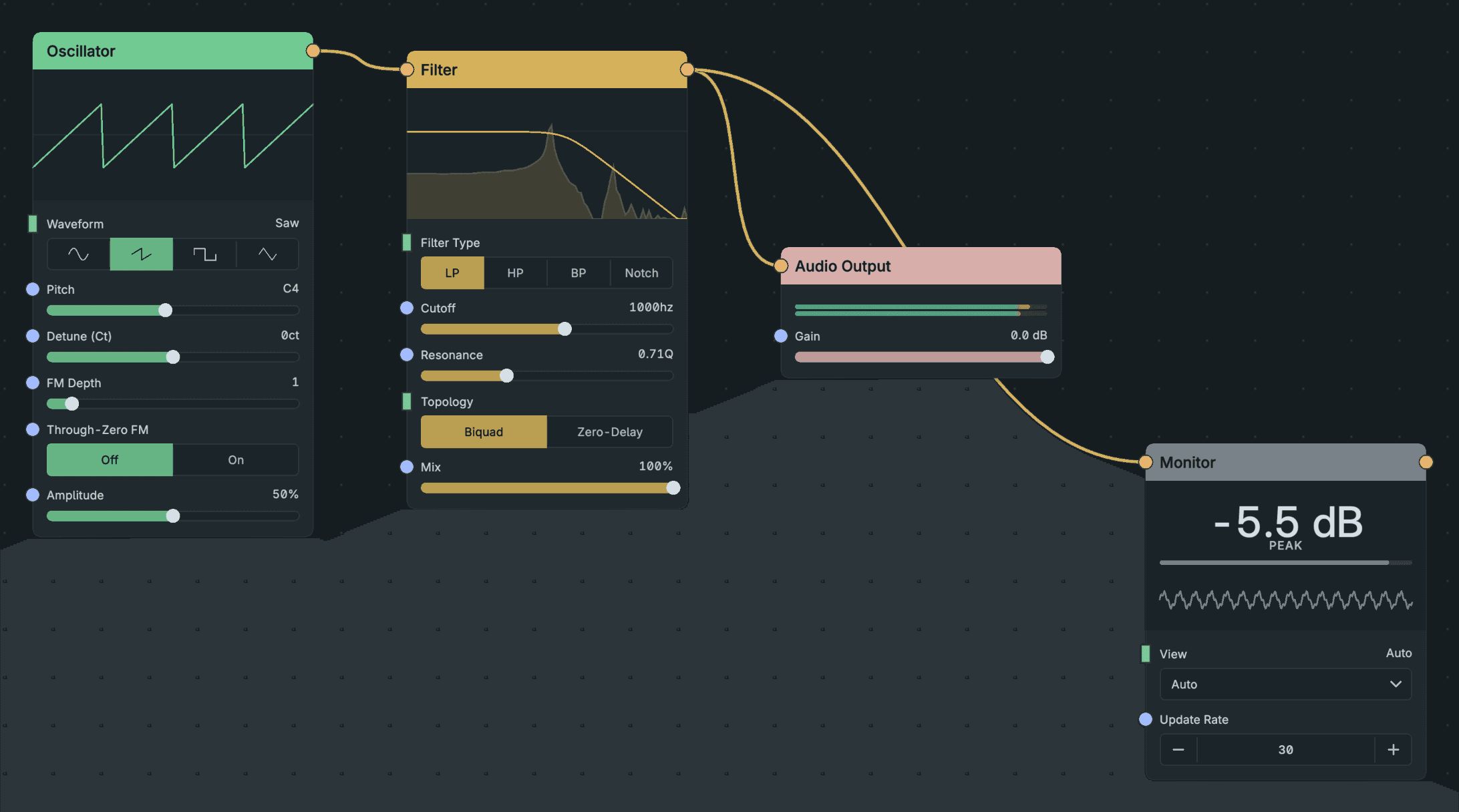This screenshot has width=1459, height=812.
Task: Switch topology to Zero-Delay
Action: coord(610,432)
